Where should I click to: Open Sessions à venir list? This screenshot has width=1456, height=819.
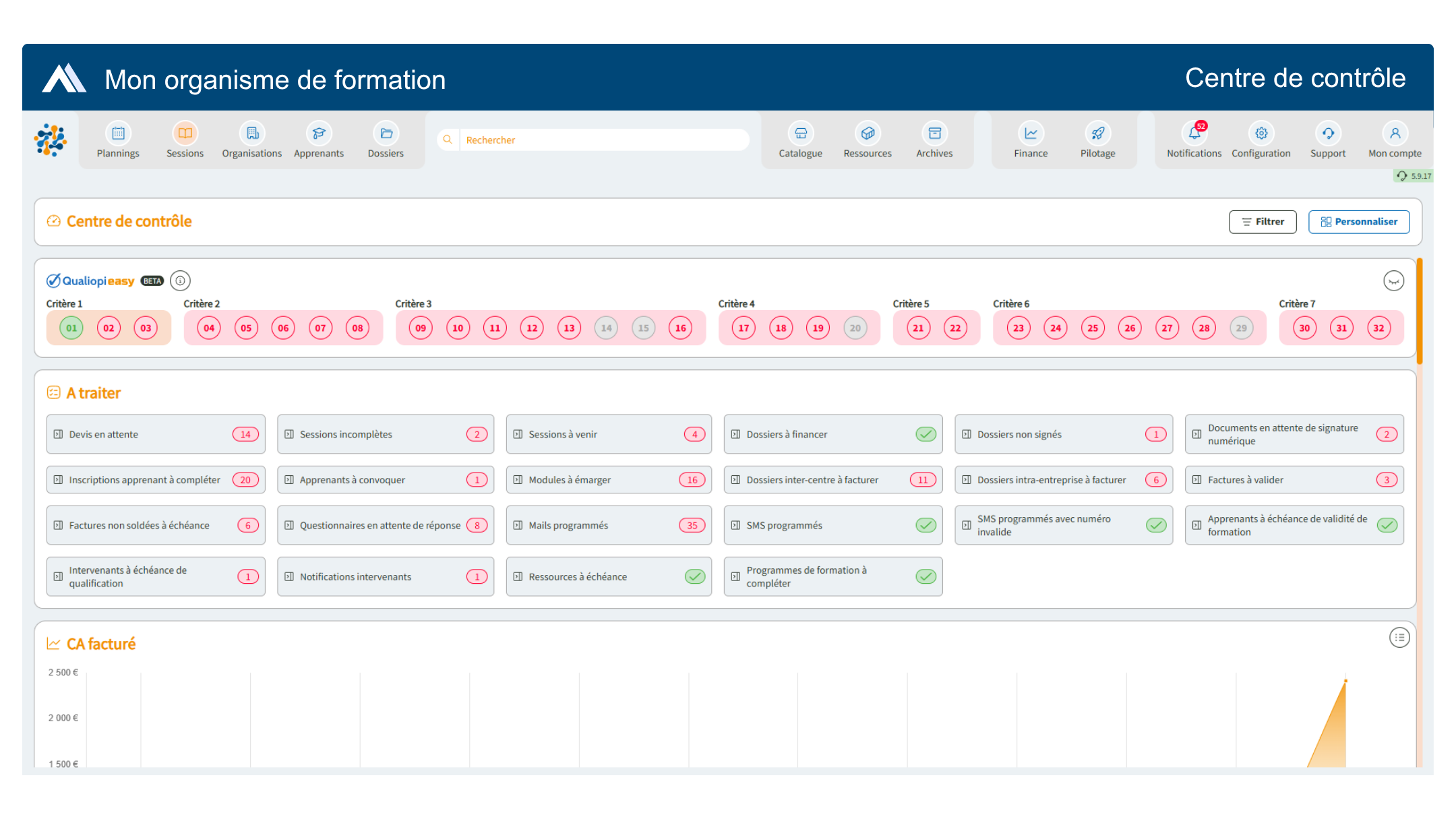609,434
